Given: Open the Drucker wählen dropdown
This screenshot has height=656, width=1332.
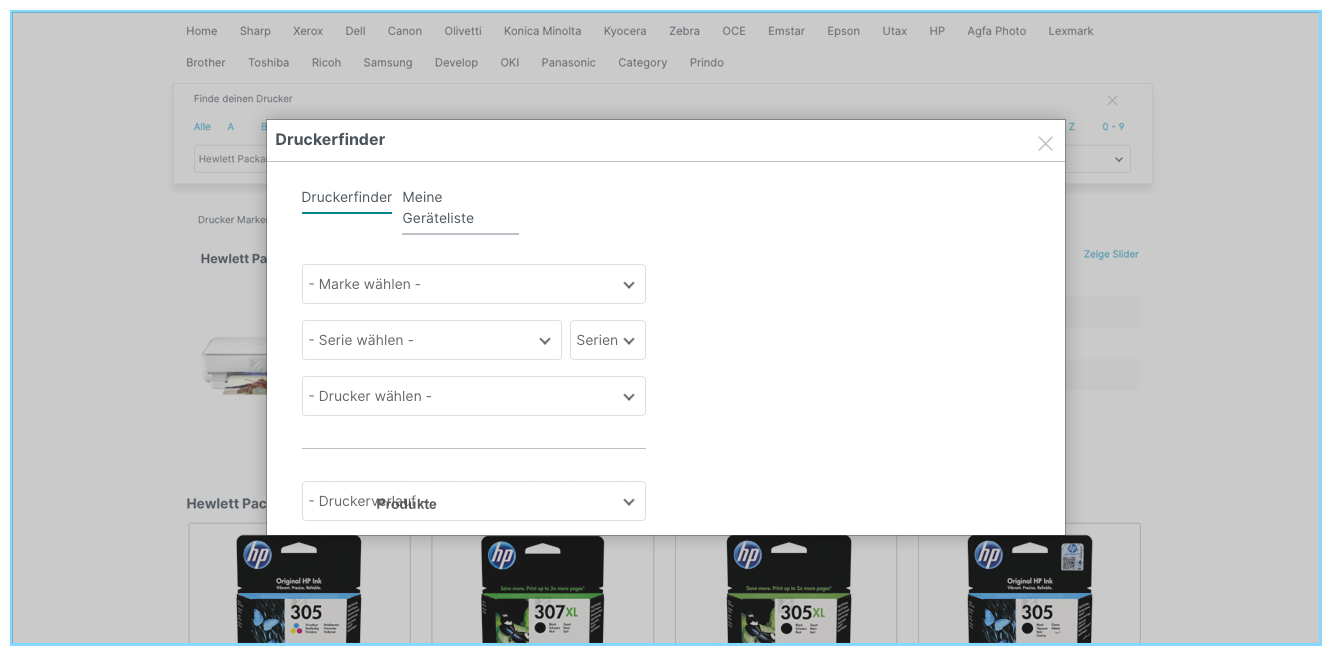Looking at the screenshot, I should pyautogui.click(x=474, y=396).
